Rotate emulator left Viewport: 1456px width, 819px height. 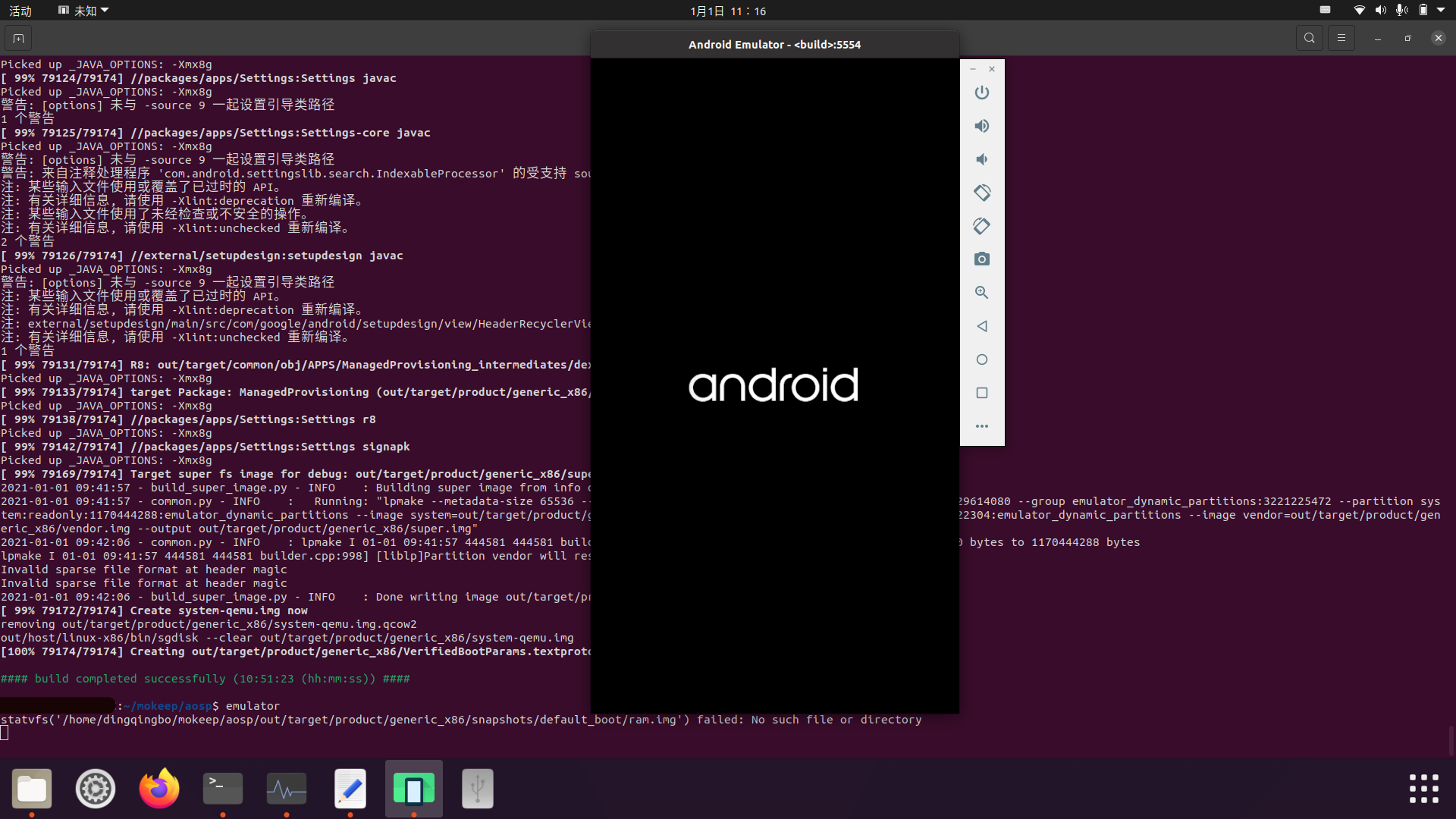[x=982, y=193]
